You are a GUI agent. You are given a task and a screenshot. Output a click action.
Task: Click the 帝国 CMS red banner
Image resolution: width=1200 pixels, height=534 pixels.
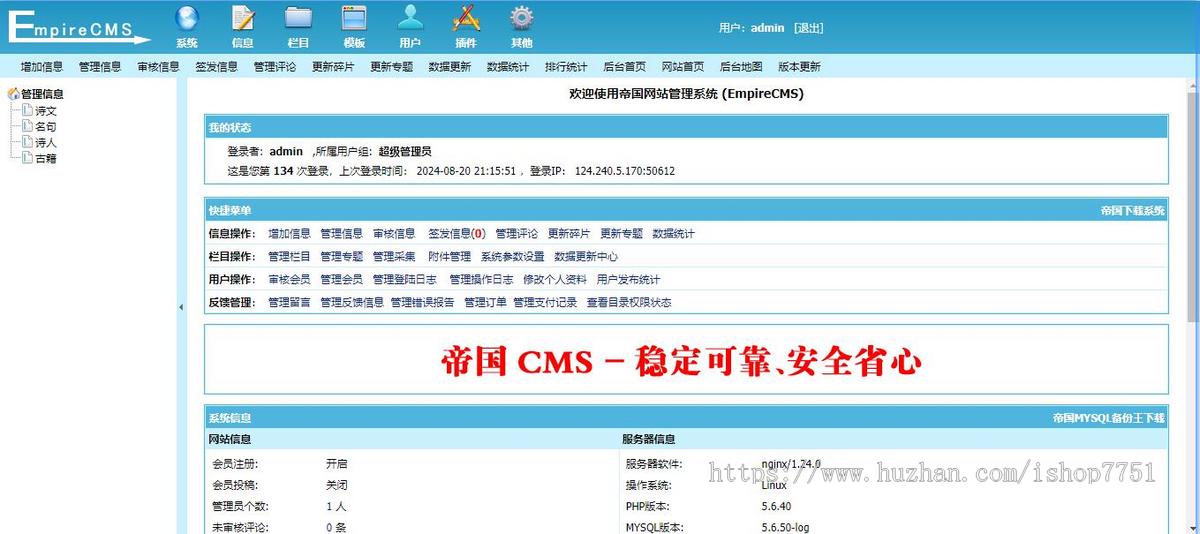click(681, 361)
